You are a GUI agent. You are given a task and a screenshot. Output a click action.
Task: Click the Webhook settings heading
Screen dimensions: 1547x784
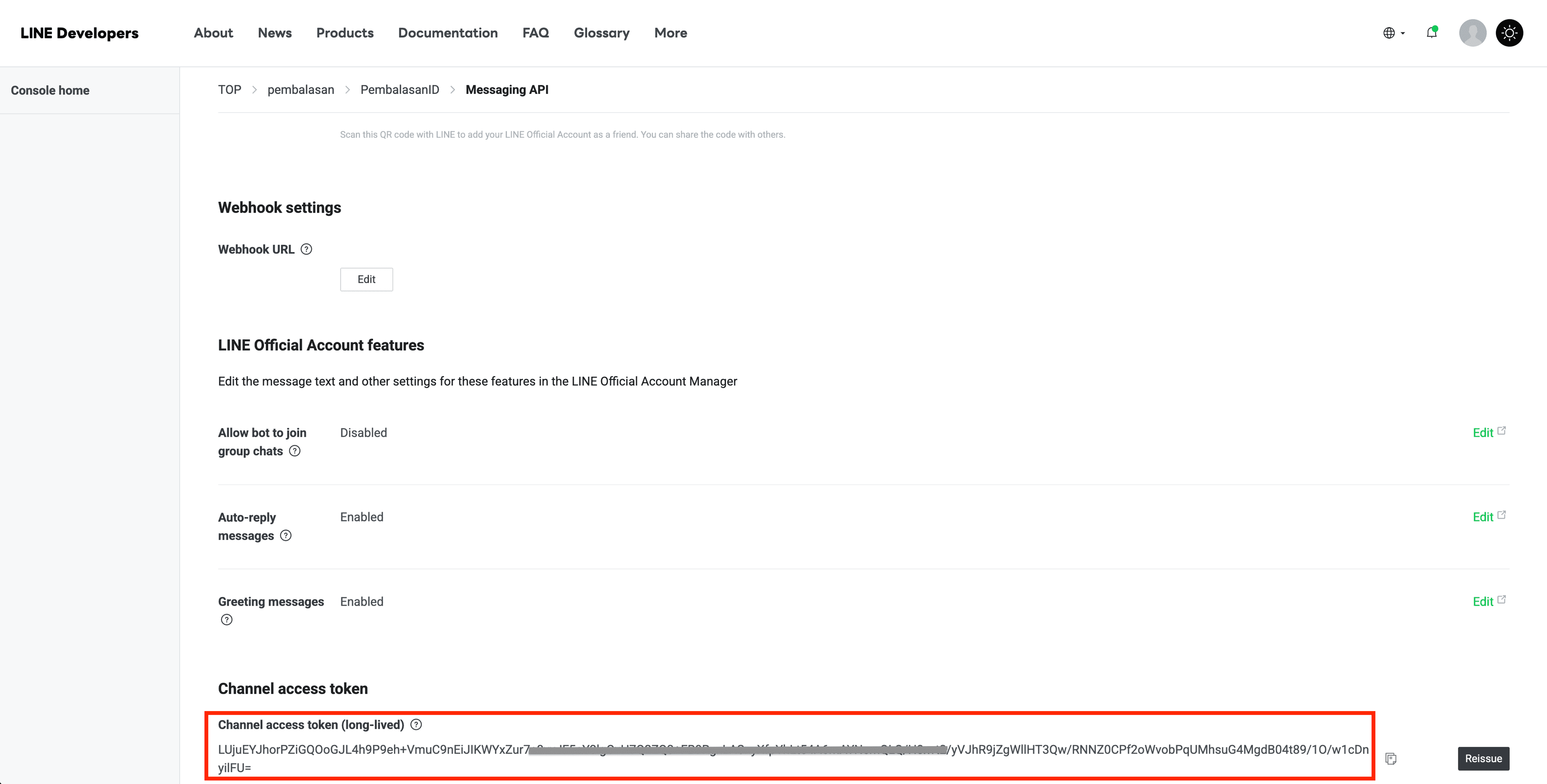click(x=279, y=208)
